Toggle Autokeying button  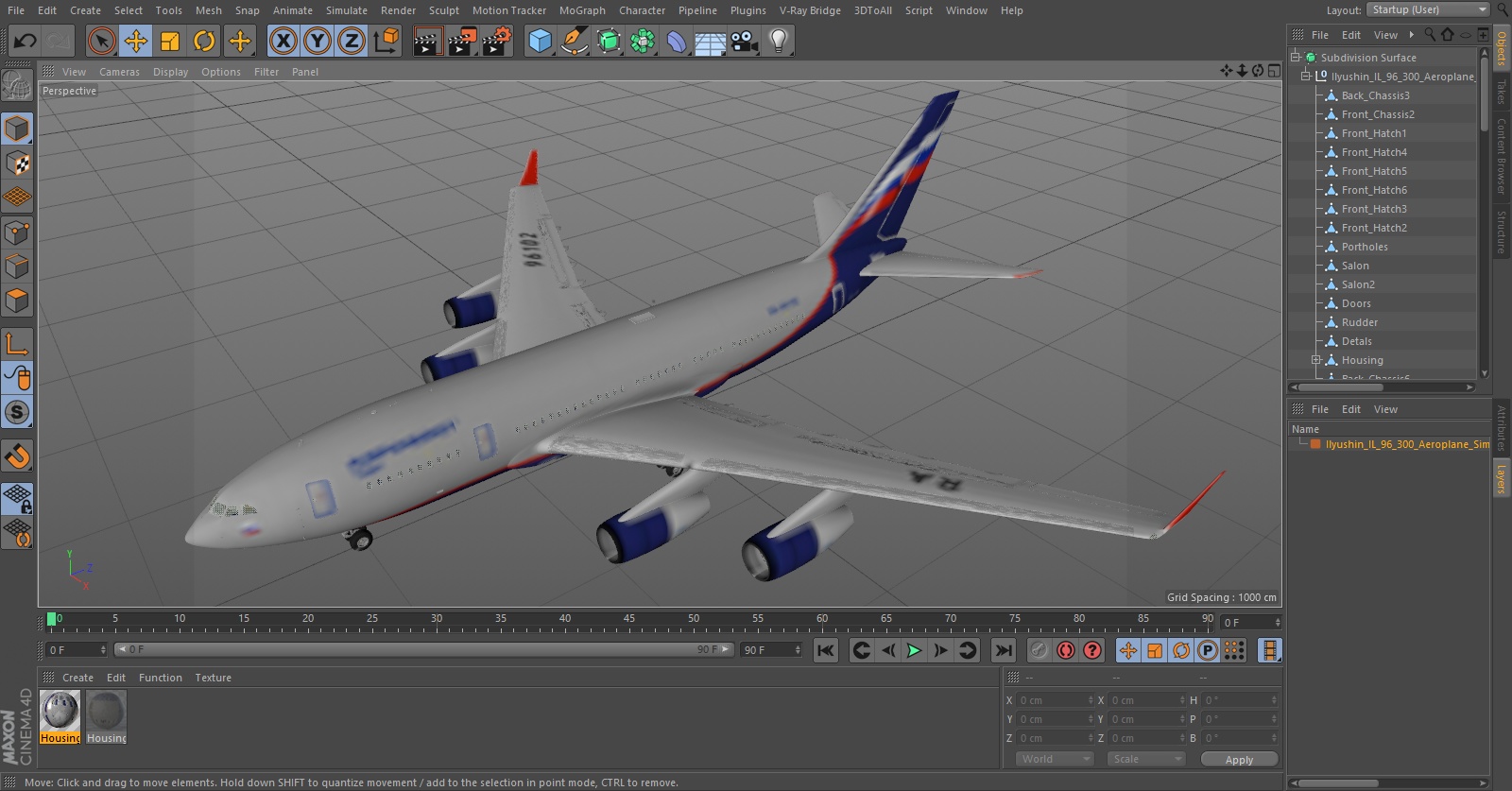tap(1065, 650)
